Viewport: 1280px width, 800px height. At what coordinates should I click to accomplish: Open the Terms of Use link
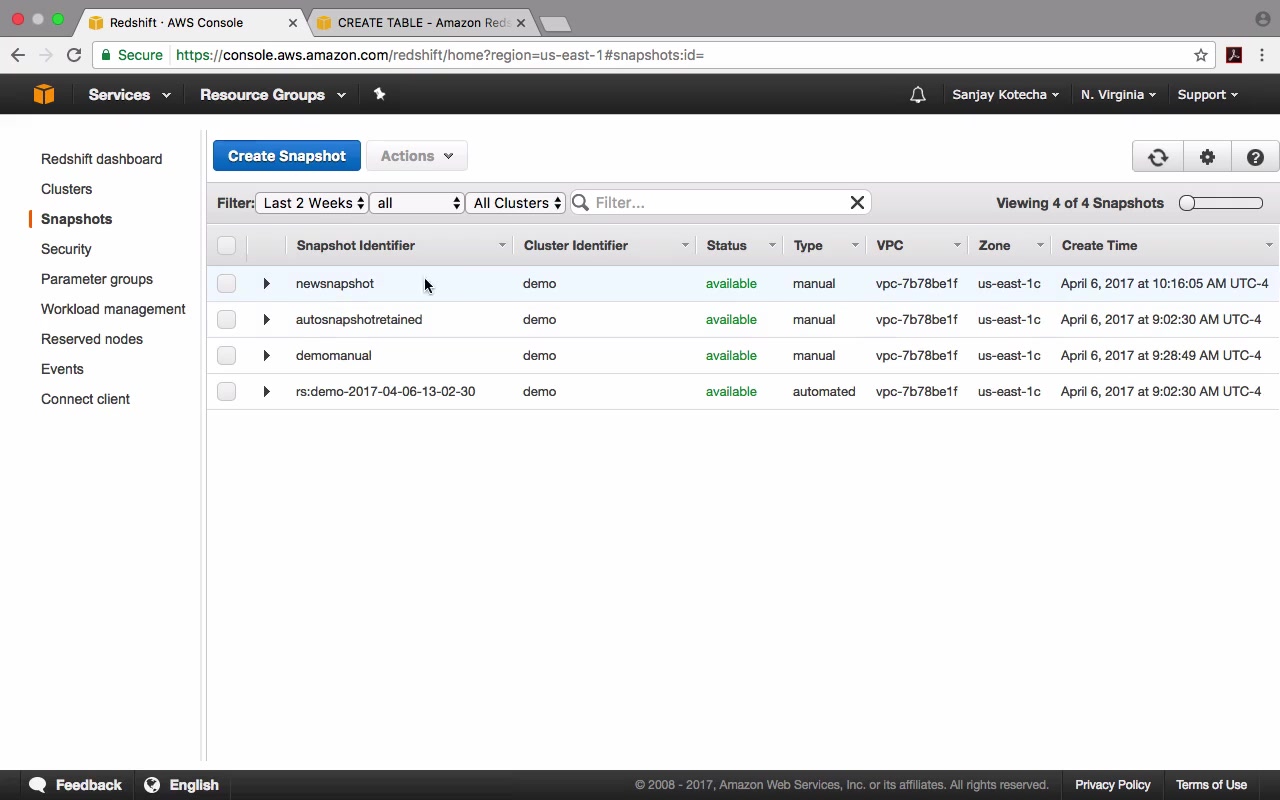tap(1211, 785)
